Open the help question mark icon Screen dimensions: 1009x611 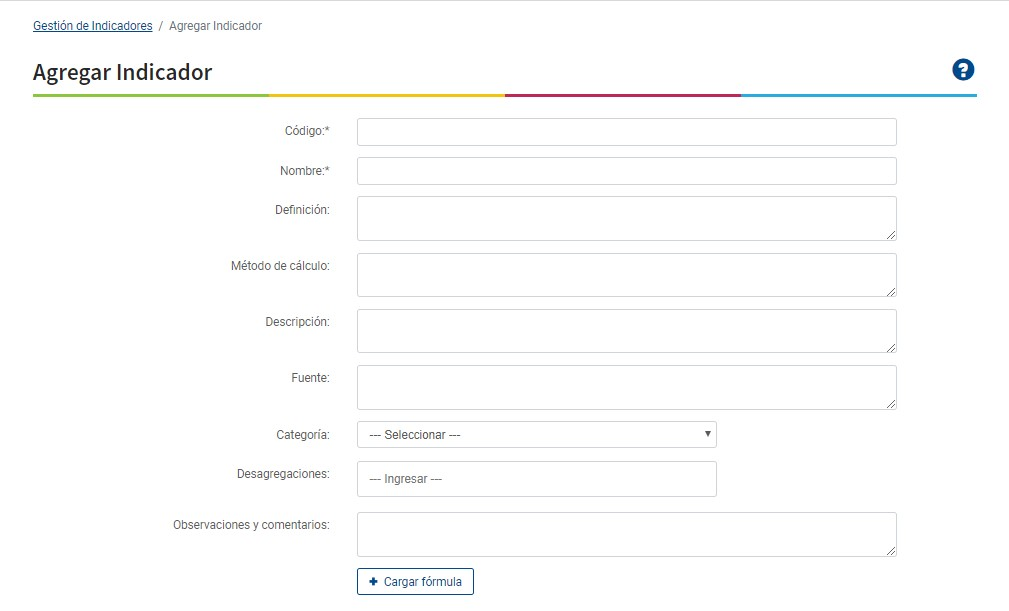pos(963,69)
